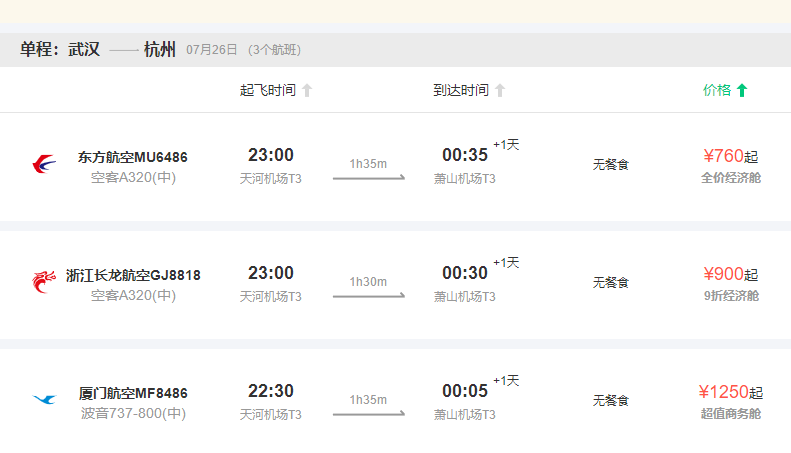The width and height of the screenshot is (791, 453).
Task: Click the GJ8818 flight duration arrow
Action: click(368, 296)
